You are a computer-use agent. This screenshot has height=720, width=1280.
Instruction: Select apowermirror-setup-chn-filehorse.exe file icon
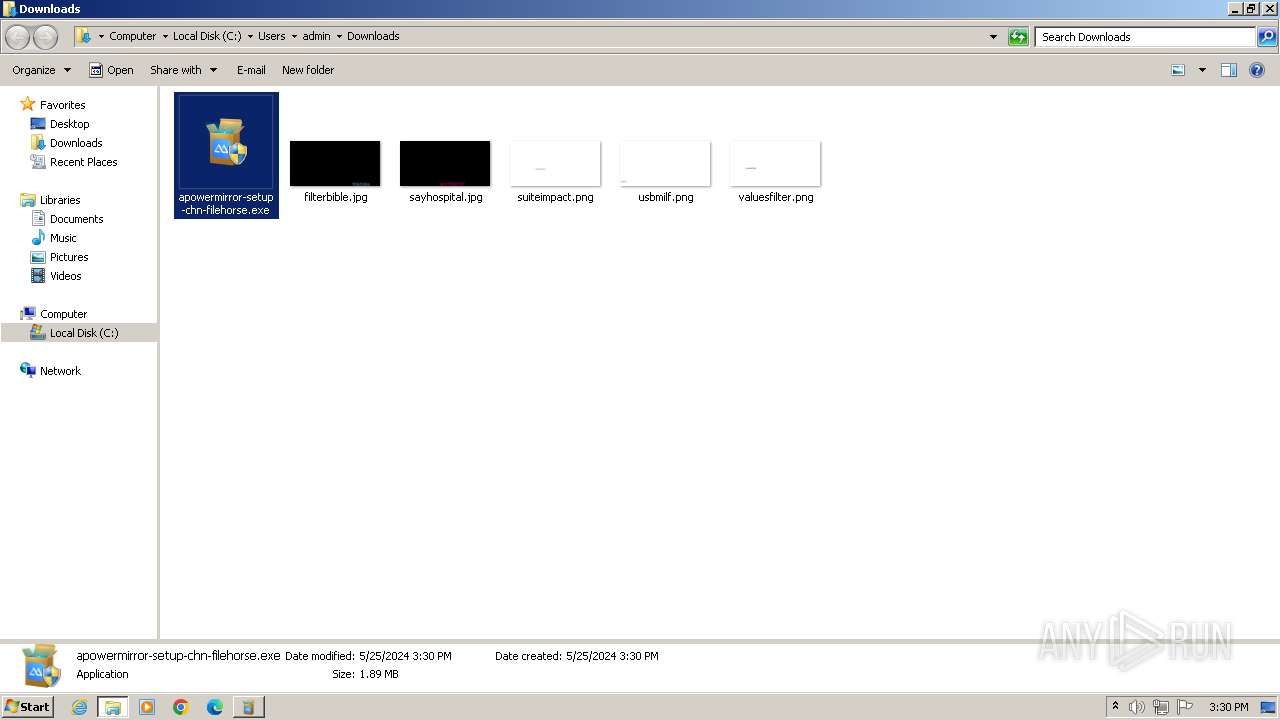226,155
